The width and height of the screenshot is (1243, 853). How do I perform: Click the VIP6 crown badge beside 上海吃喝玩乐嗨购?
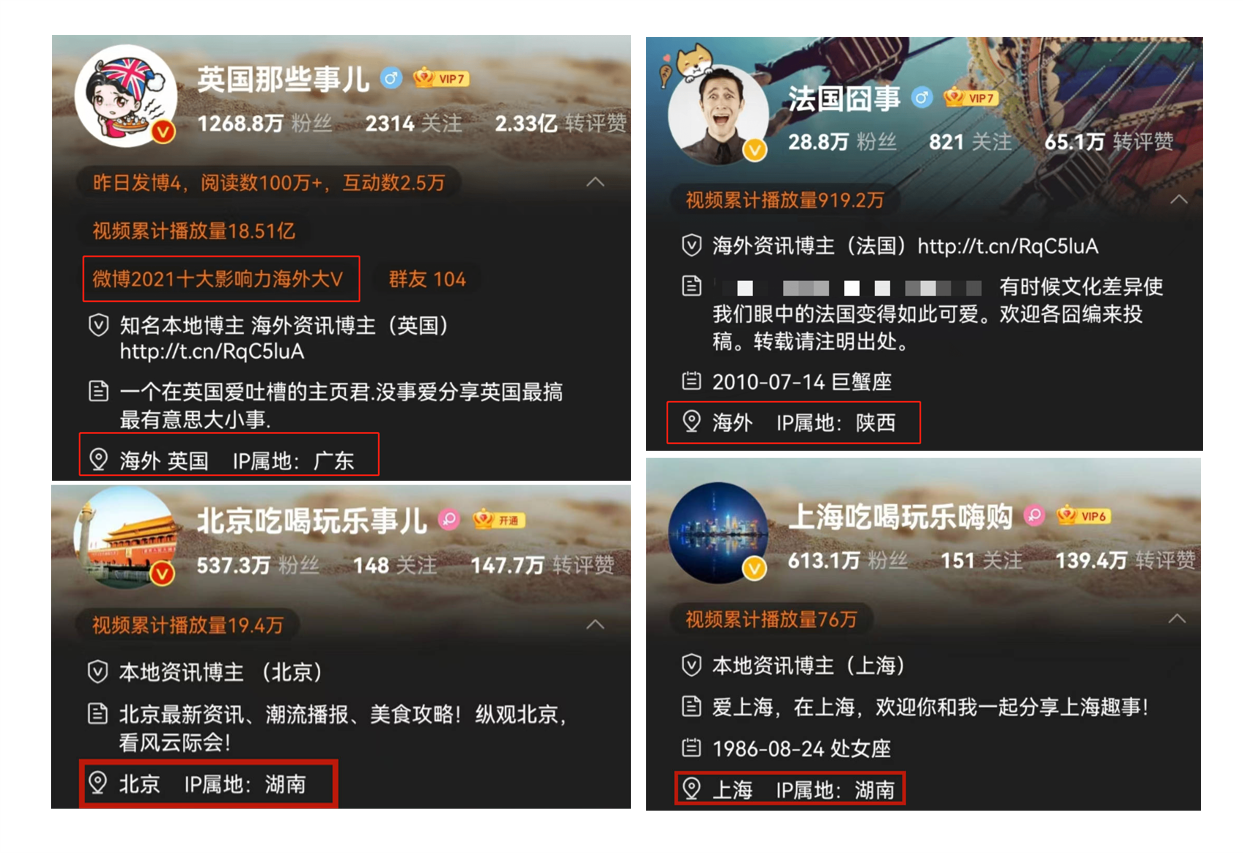pos(1083,516)
